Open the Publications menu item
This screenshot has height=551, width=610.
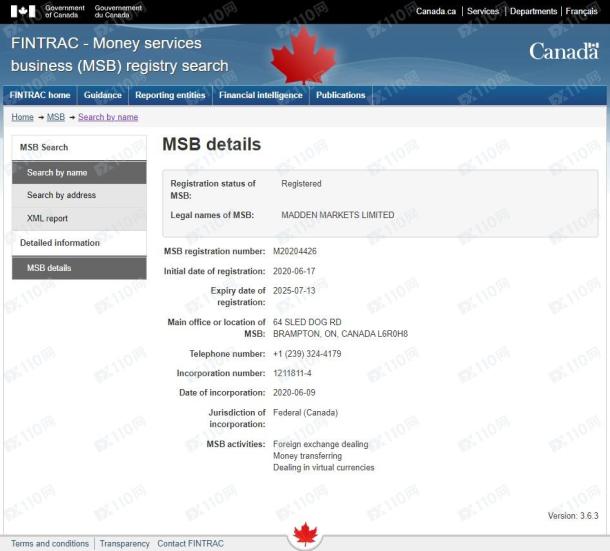(x=340, y=95)
